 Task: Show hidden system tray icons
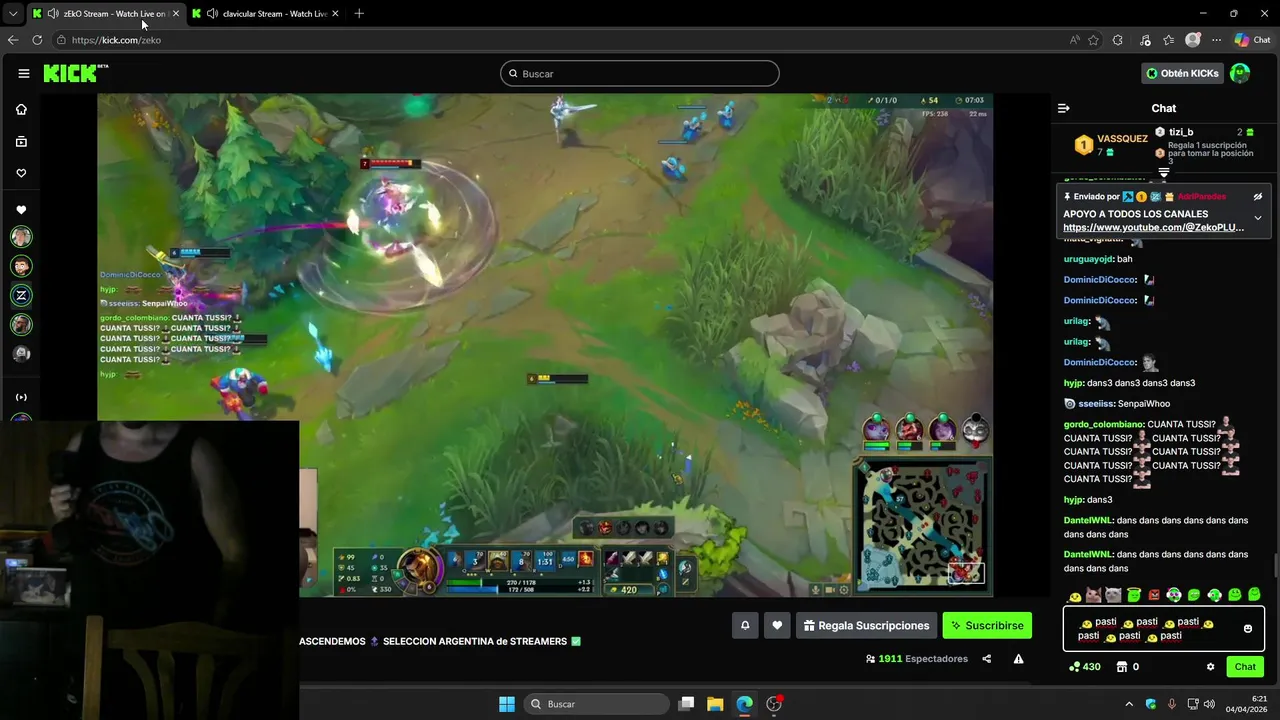[1129, 704]
